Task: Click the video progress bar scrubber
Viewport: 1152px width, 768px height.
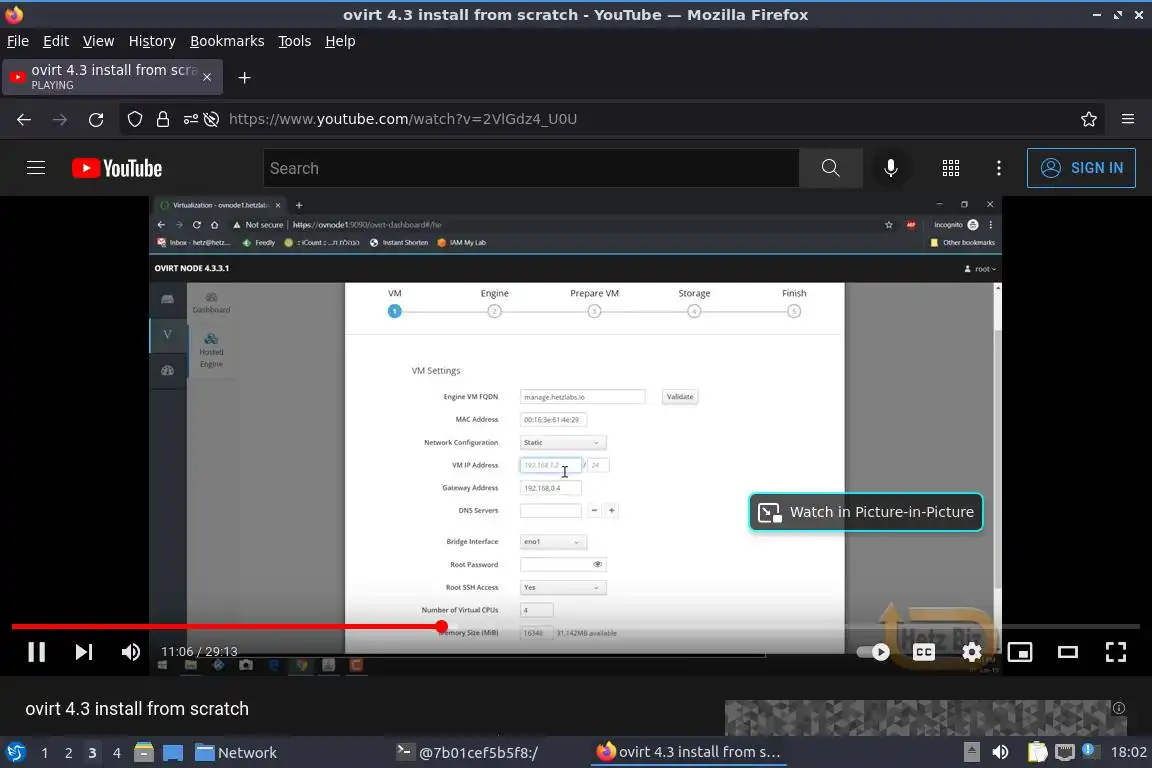Action: coord(441,627)
